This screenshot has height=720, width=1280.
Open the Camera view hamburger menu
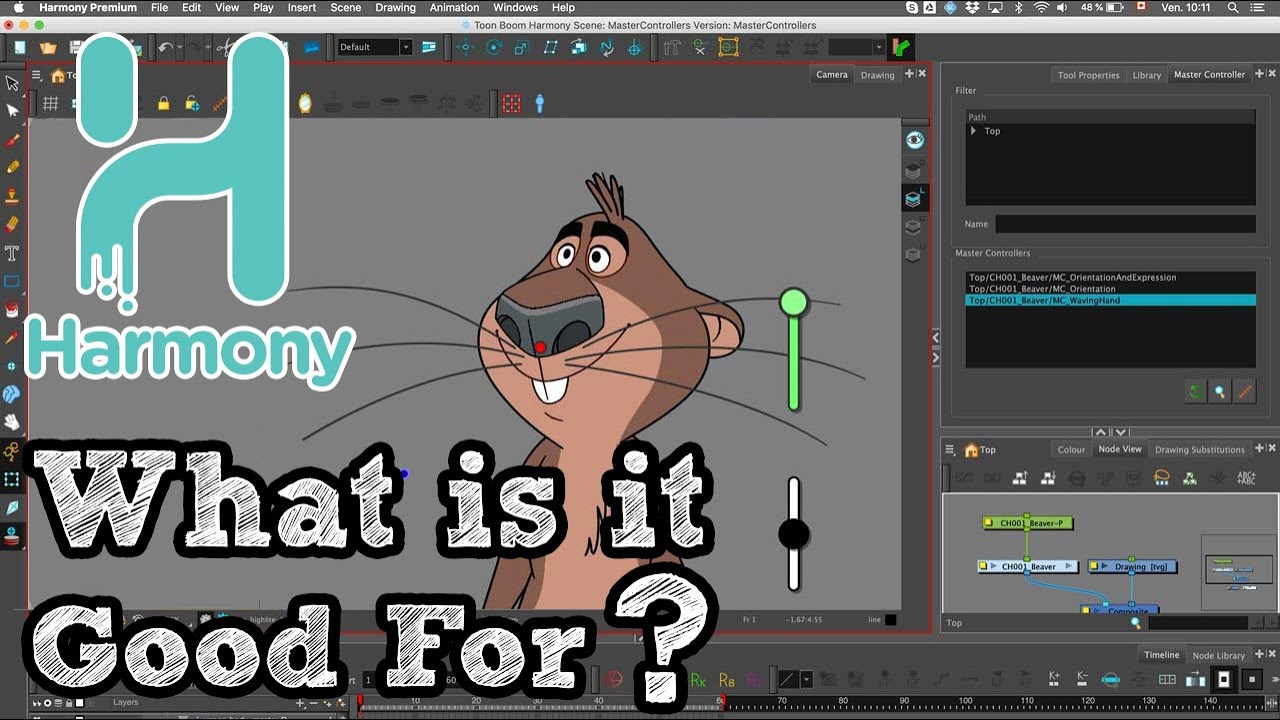click(x=36, y=75)
